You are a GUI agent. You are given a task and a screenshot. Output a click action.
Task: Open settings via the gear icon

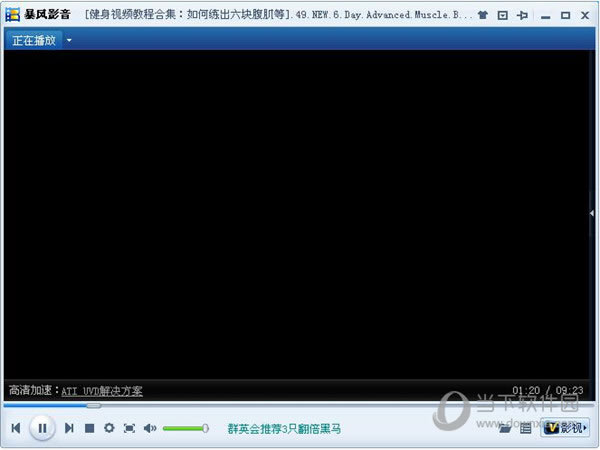[109, 428]
